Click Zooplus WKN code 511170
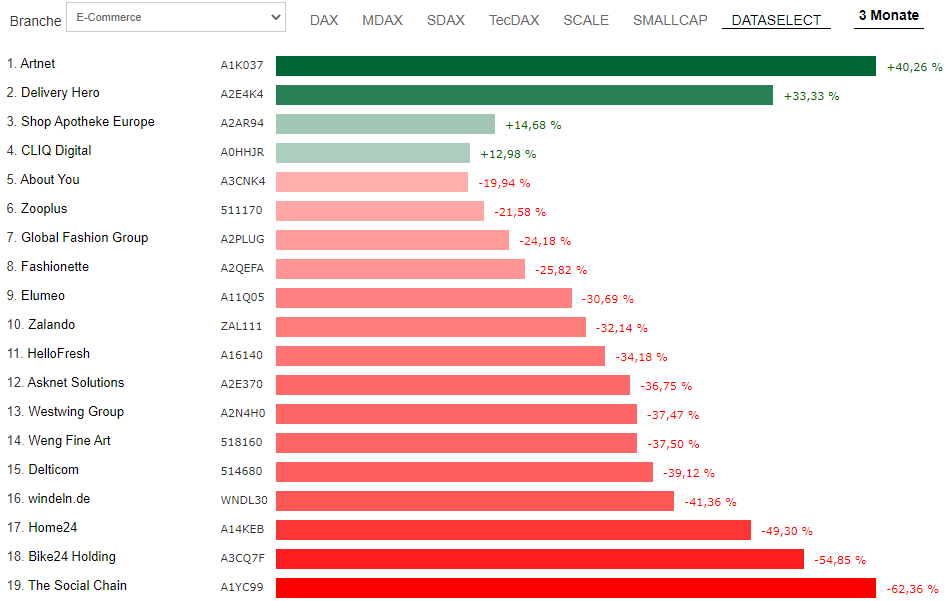The height and width of the screenshot is (601, 949). (241, 211)
